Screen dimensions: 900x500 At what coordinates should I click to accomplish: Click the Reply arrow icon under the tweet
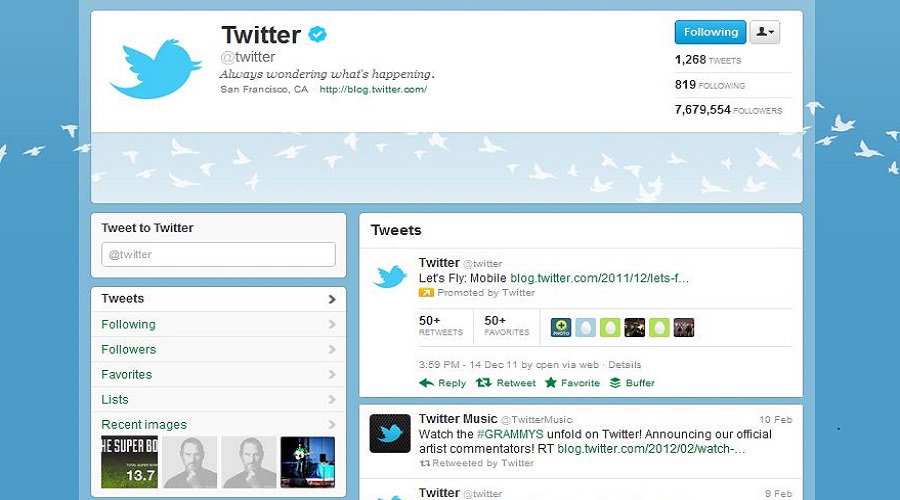pyautogui.click(x=426, y=383)
